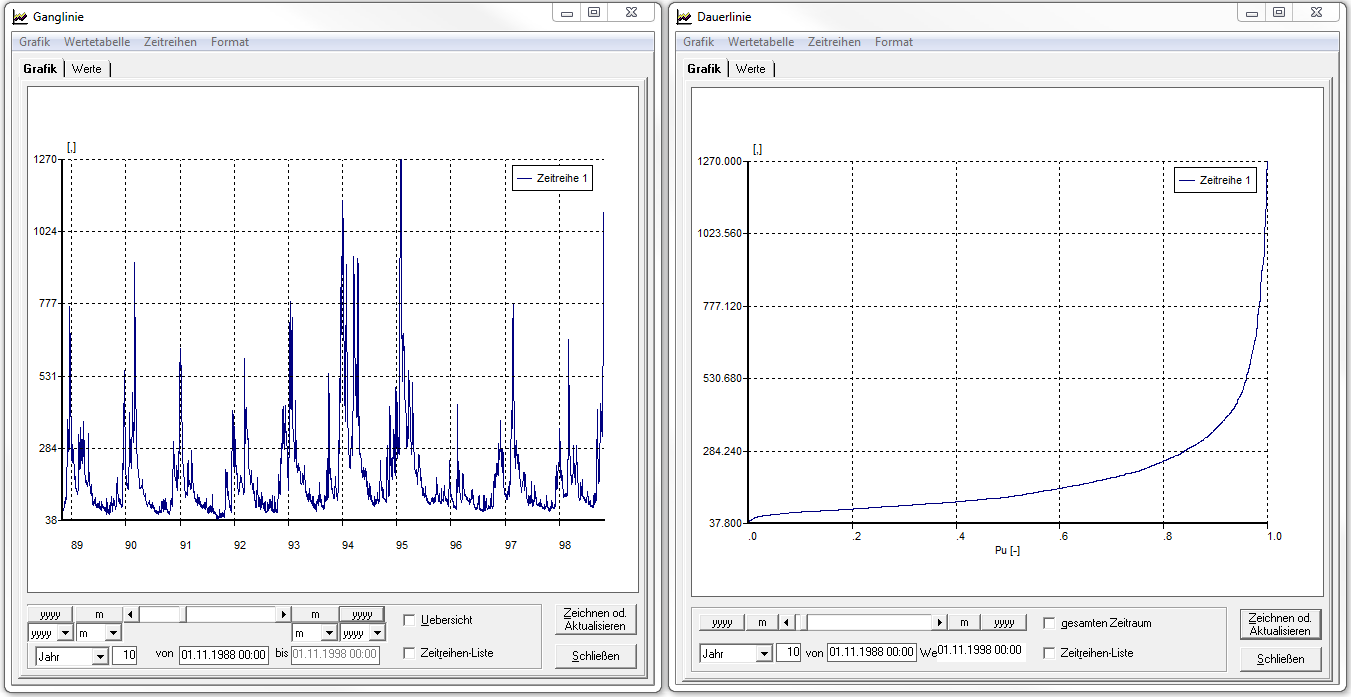
Task: Click the von date field in Ganglinie
Action: (224, 654)
